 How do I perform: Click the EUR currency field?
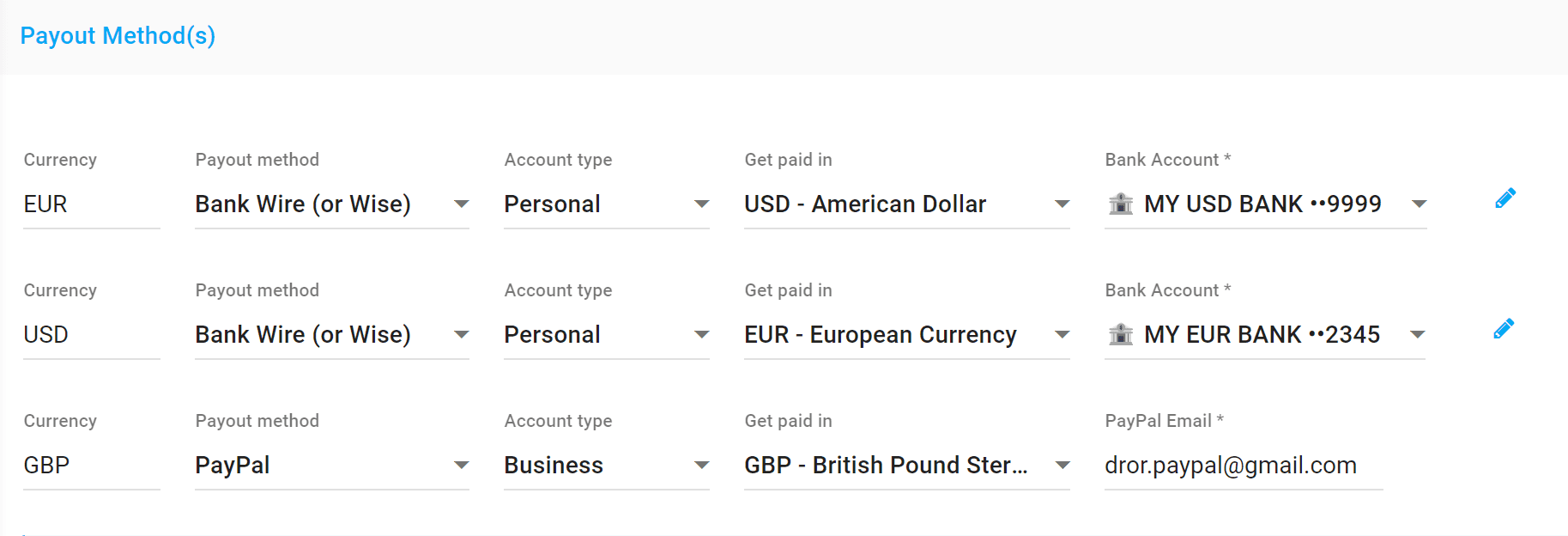[92, 204]
